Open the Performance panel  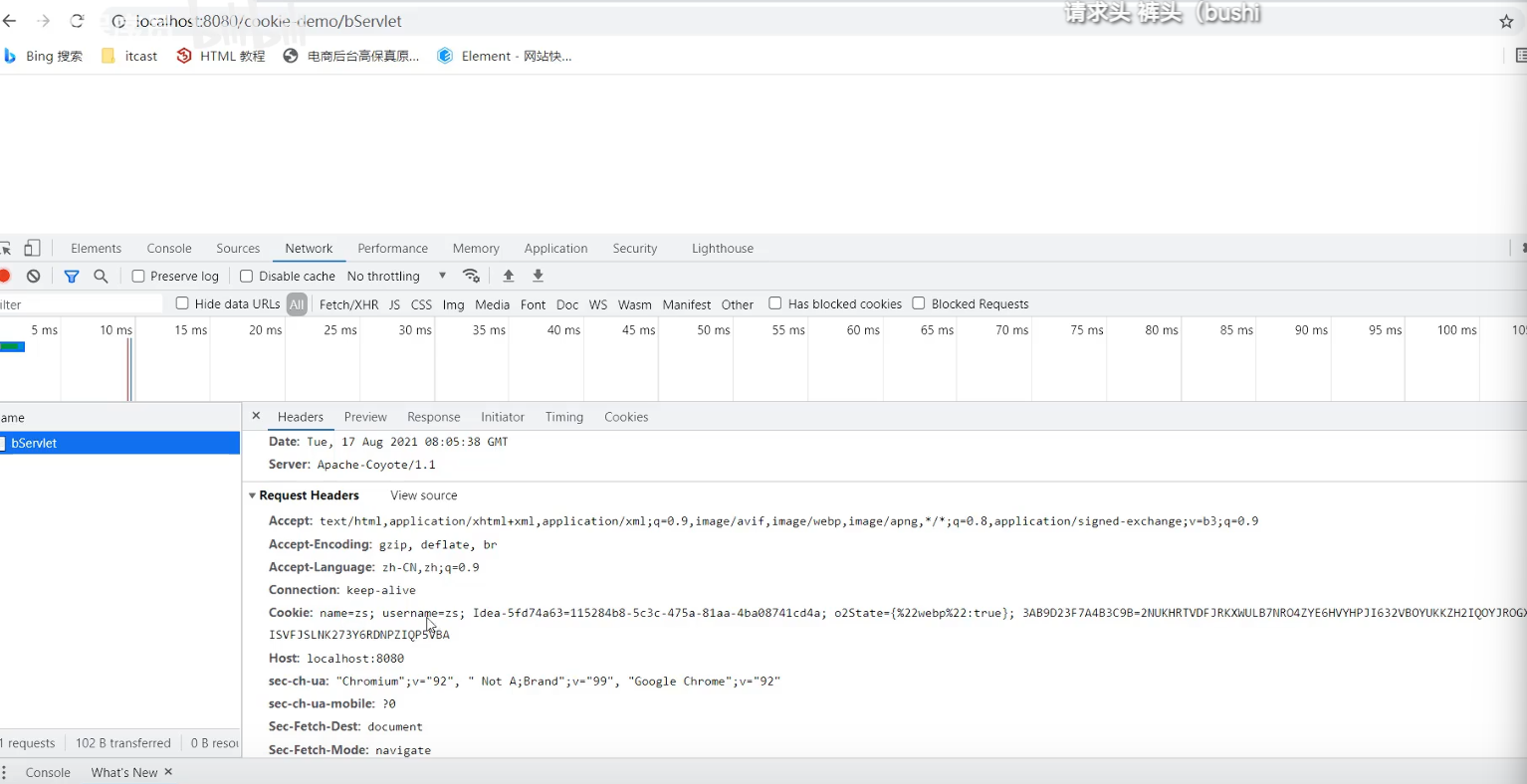tap(392, 248)
